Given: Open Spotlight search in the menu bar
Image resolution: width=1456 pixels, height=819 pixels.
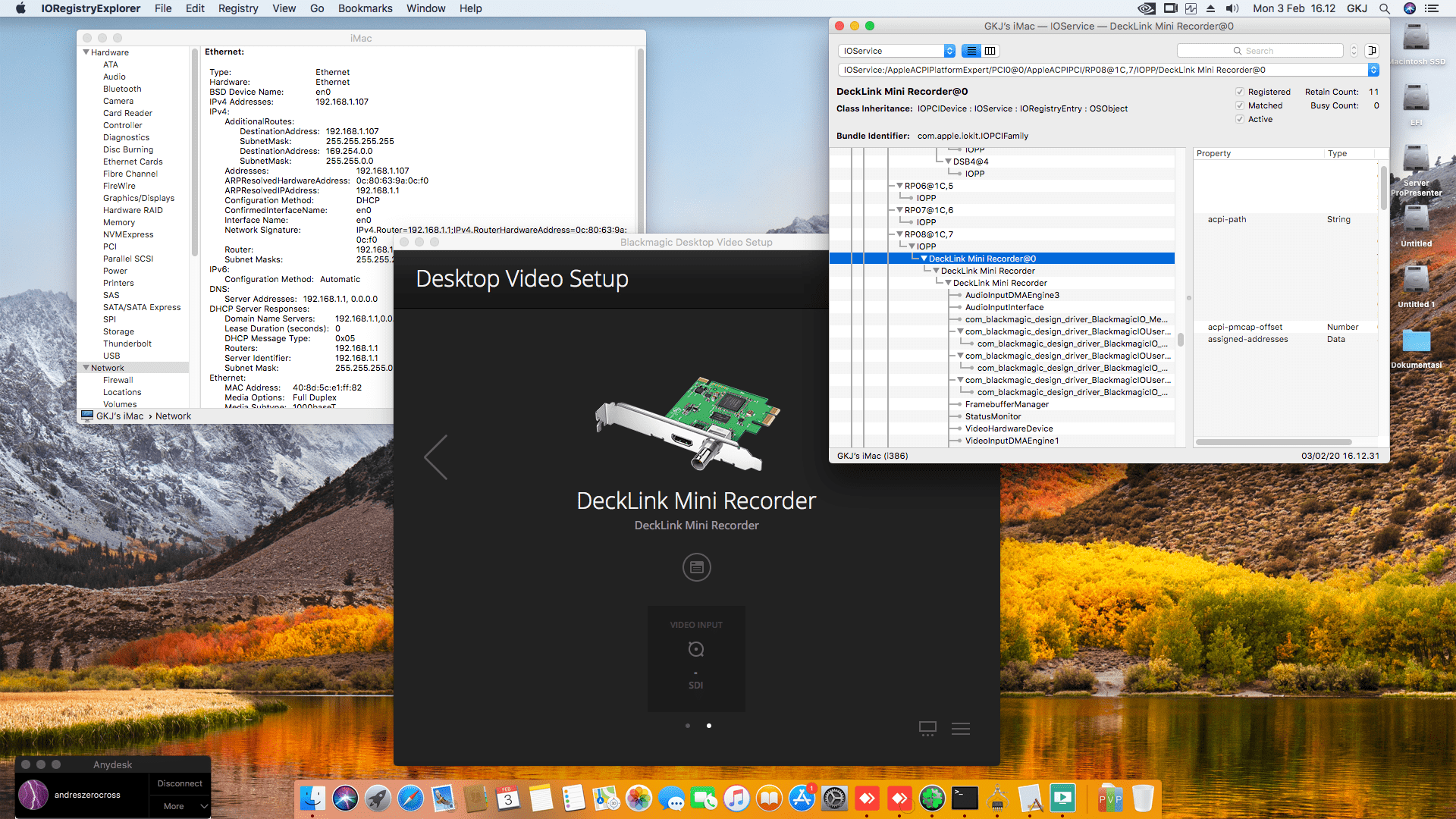Looking at the screenshot, I should pos(1384,8).
